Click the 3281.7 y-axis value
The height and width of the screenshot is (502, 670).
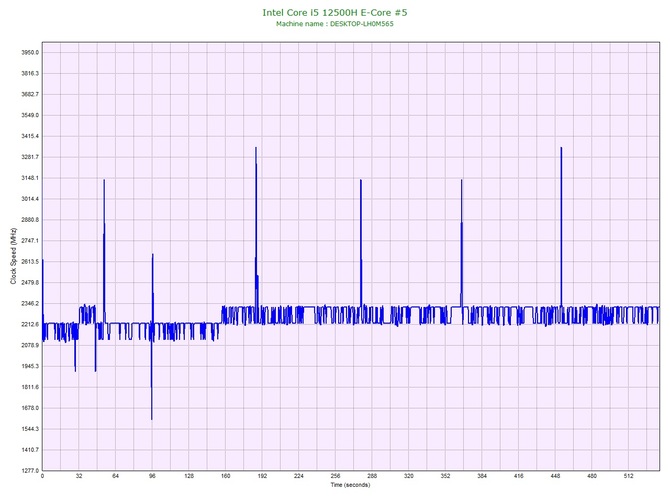(30, 157)
